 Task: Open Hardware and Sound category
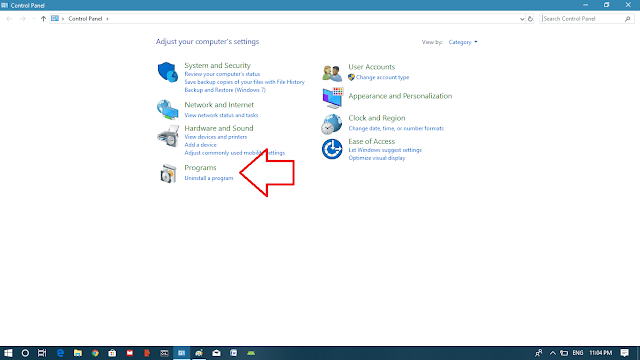point(219,128)
